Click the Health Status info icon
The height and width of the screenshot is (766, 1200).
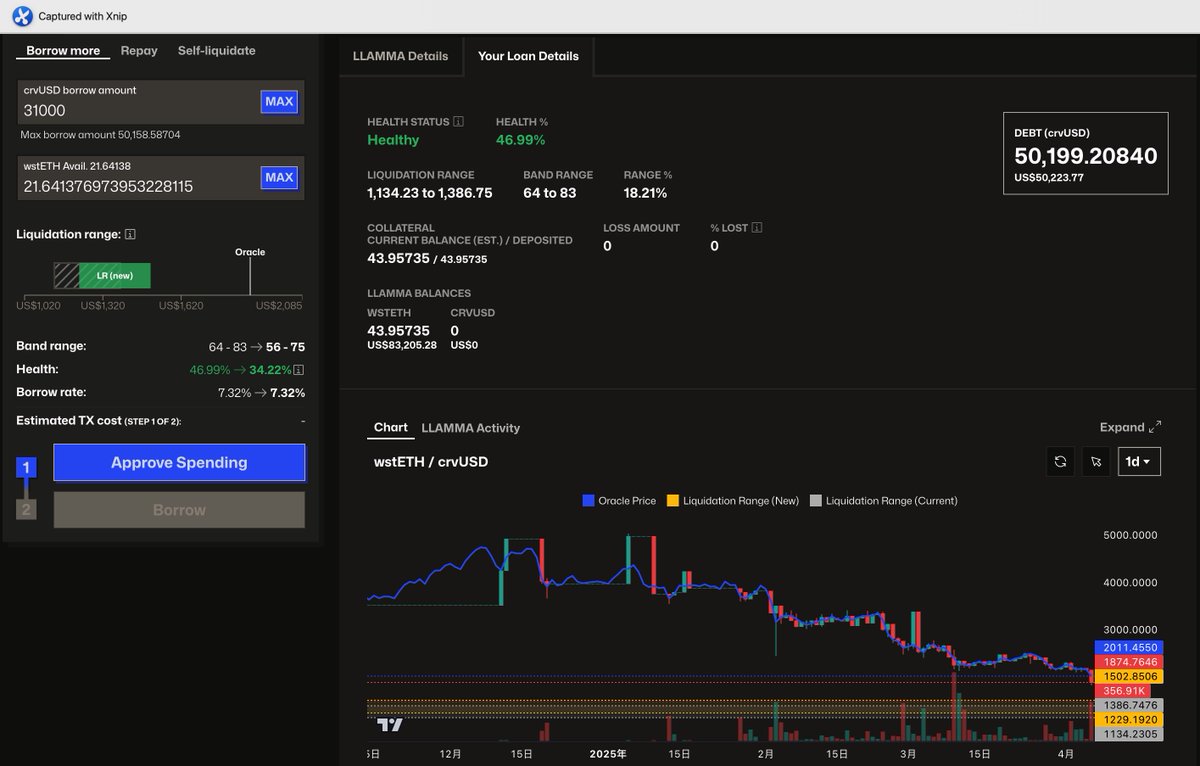pos(458,122)
